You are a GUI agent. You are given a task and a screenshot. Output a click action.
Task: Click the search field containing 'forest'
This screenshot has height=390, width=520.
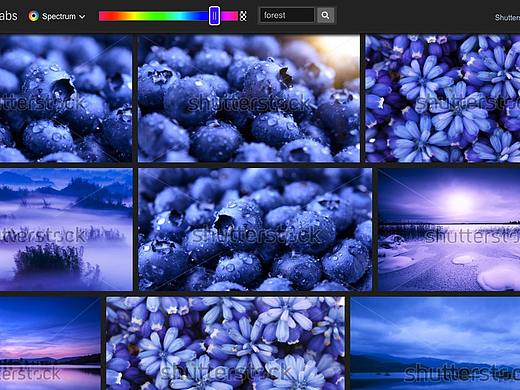click(287, 15)
